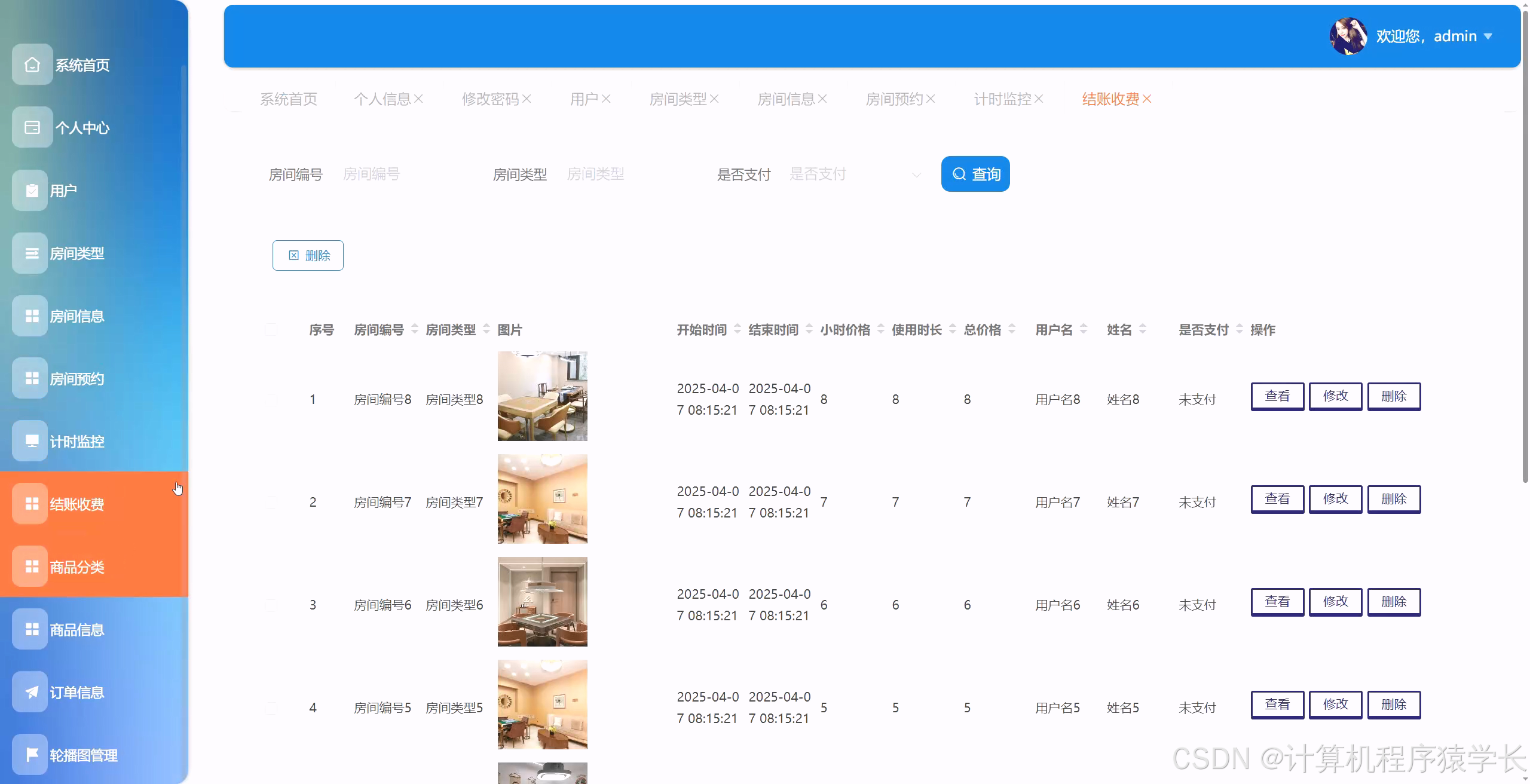Close the 修改密码 tab
The image size is (1530, 784).
(527, 99)
